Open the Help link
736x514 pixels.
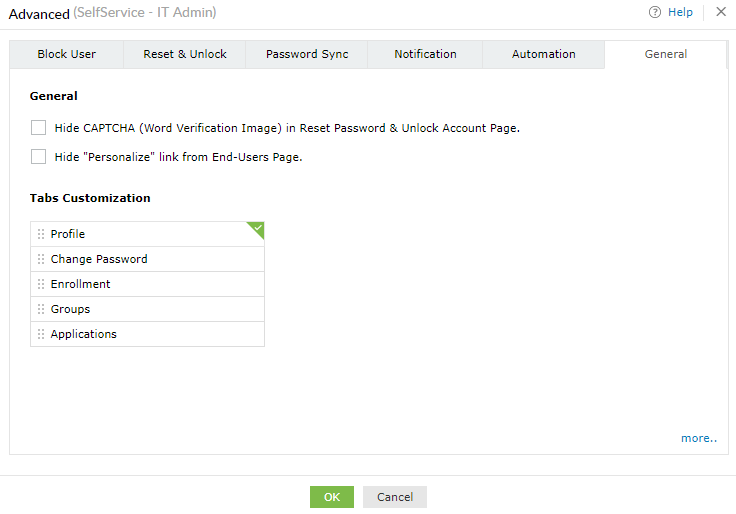(680, 13)
